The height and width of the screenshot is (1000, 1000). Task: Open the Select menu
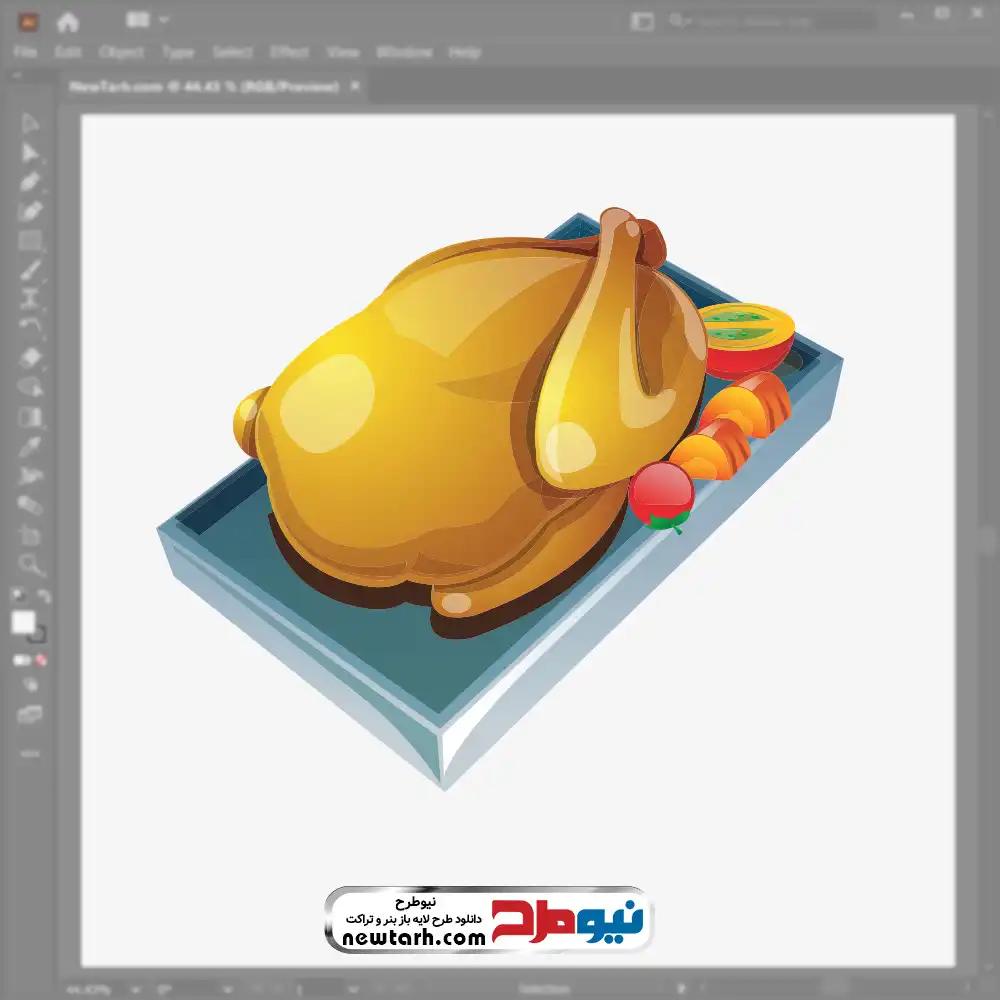pos(233,52)
